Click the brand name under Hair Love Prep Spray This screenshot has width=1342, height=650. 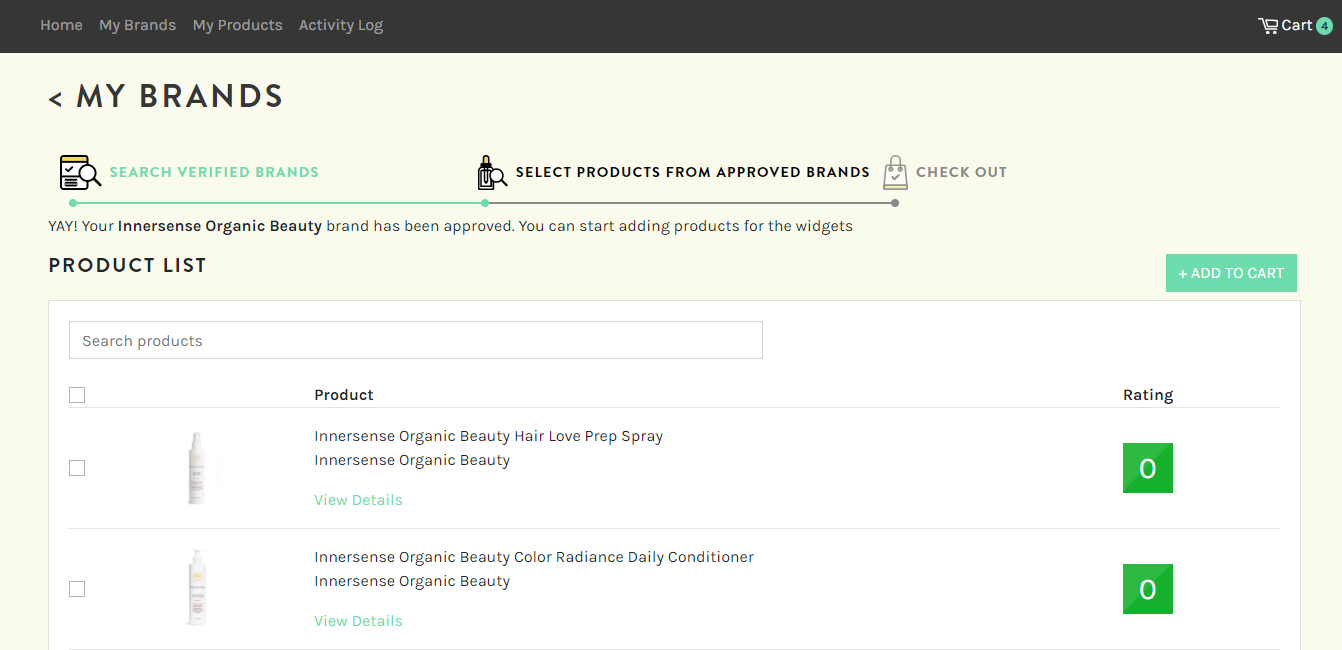point(412,460)
